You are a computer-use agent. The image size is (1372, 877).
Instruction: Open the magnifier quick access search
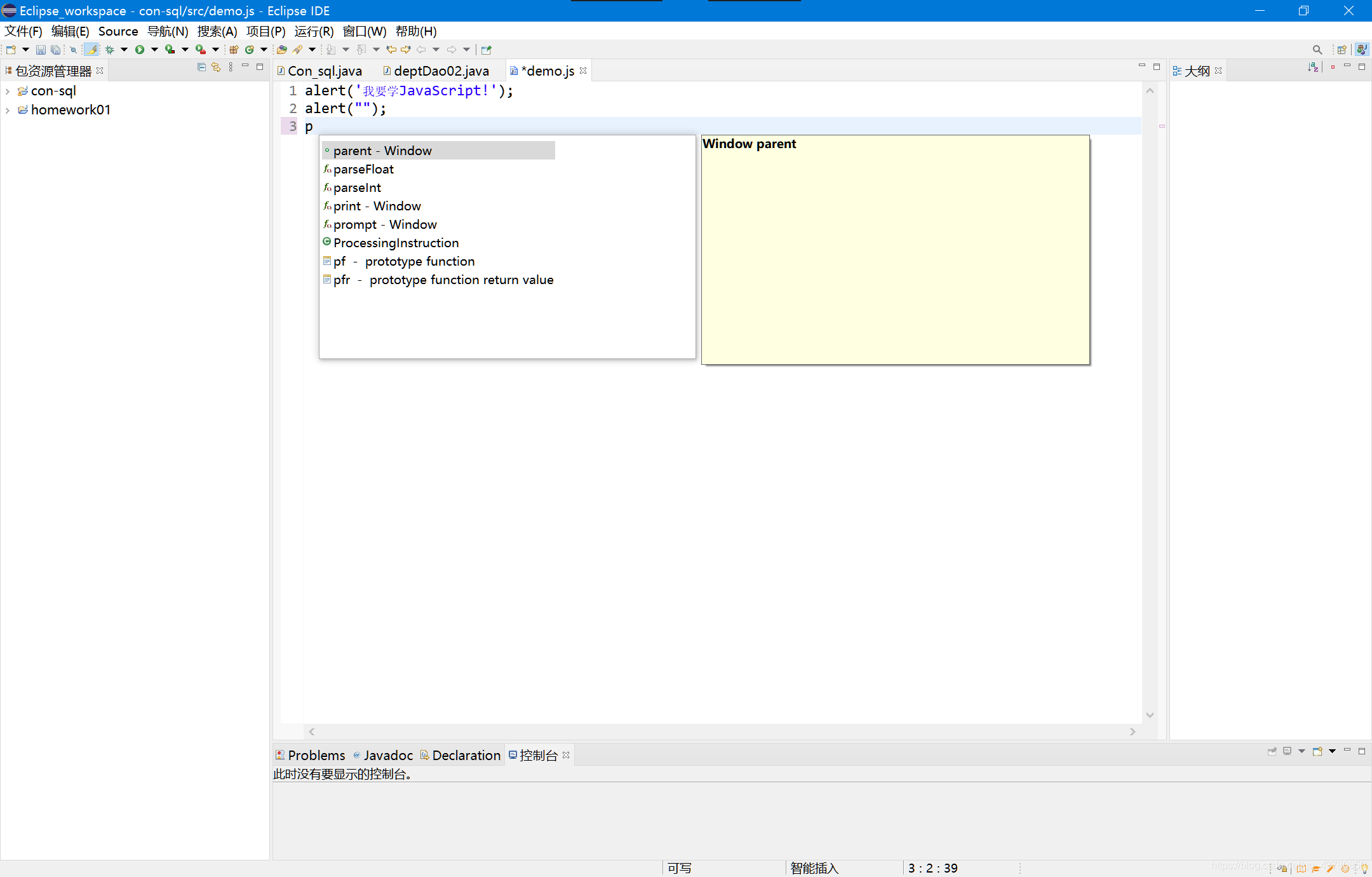pyautogui.click(x=1317, y=50)
